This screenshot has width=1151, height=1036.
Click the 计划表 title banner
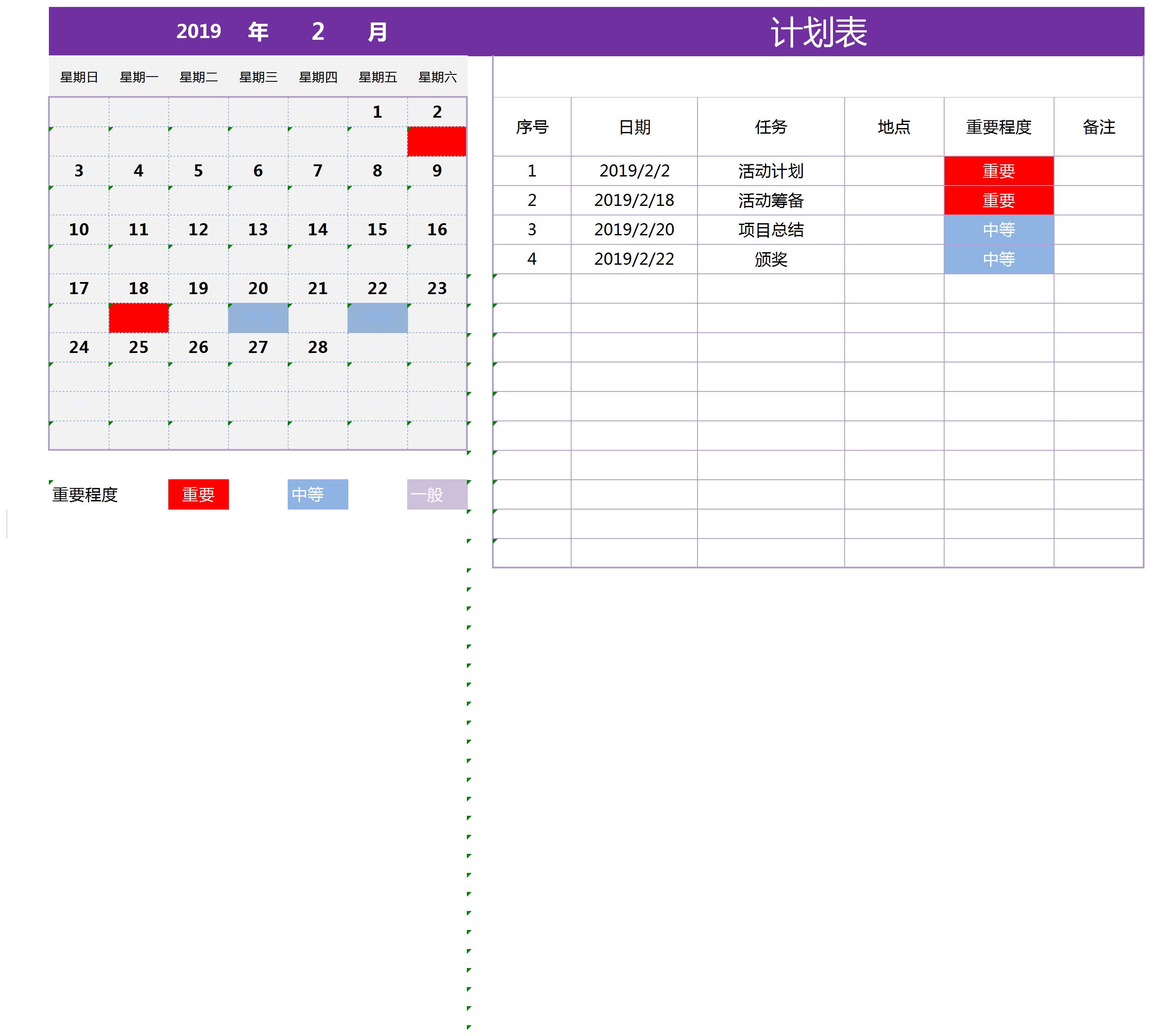818,31
